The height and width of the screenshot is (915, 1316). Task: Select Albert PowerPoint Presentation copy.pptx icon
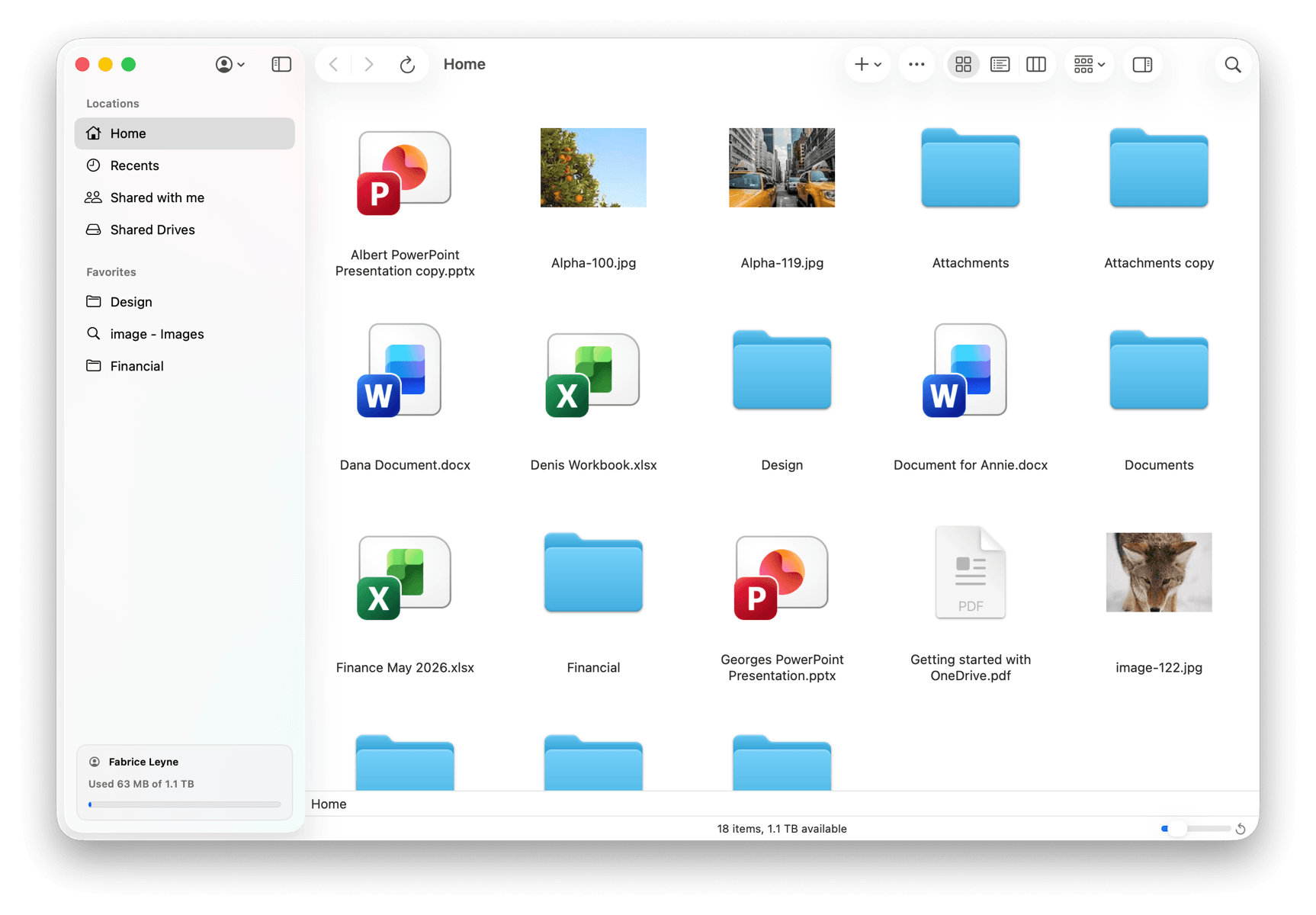(404, 172)
